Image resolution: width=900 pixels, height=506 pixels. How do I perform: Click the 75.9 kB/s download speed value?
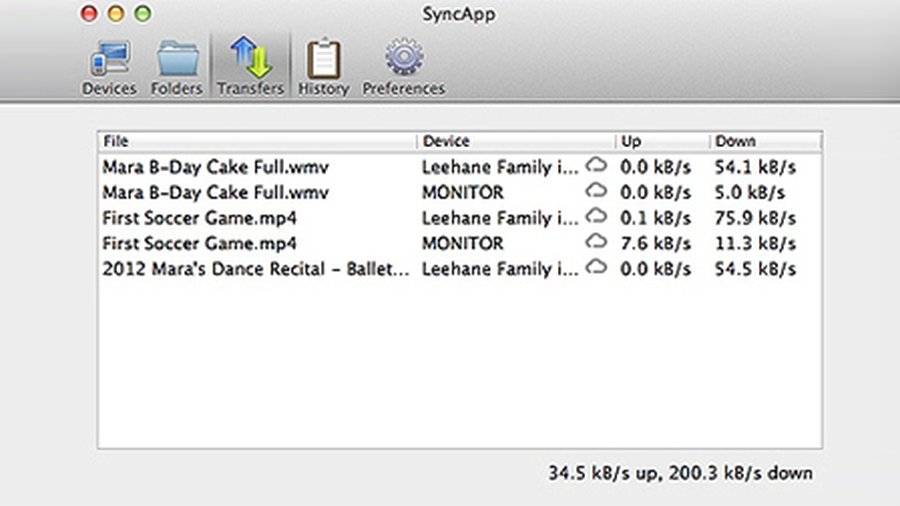[755, 217]
